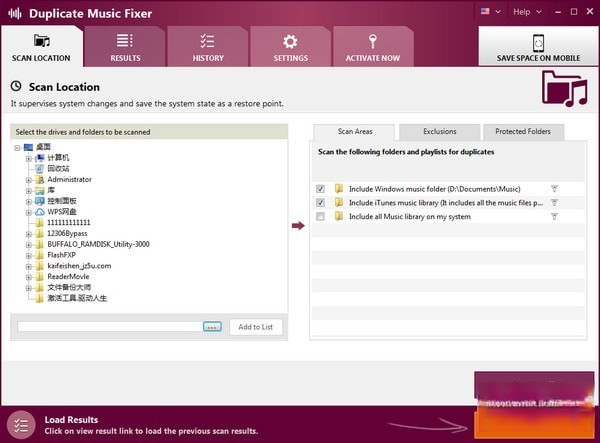Expand the ReaderMovie folder node

(29, 277)
